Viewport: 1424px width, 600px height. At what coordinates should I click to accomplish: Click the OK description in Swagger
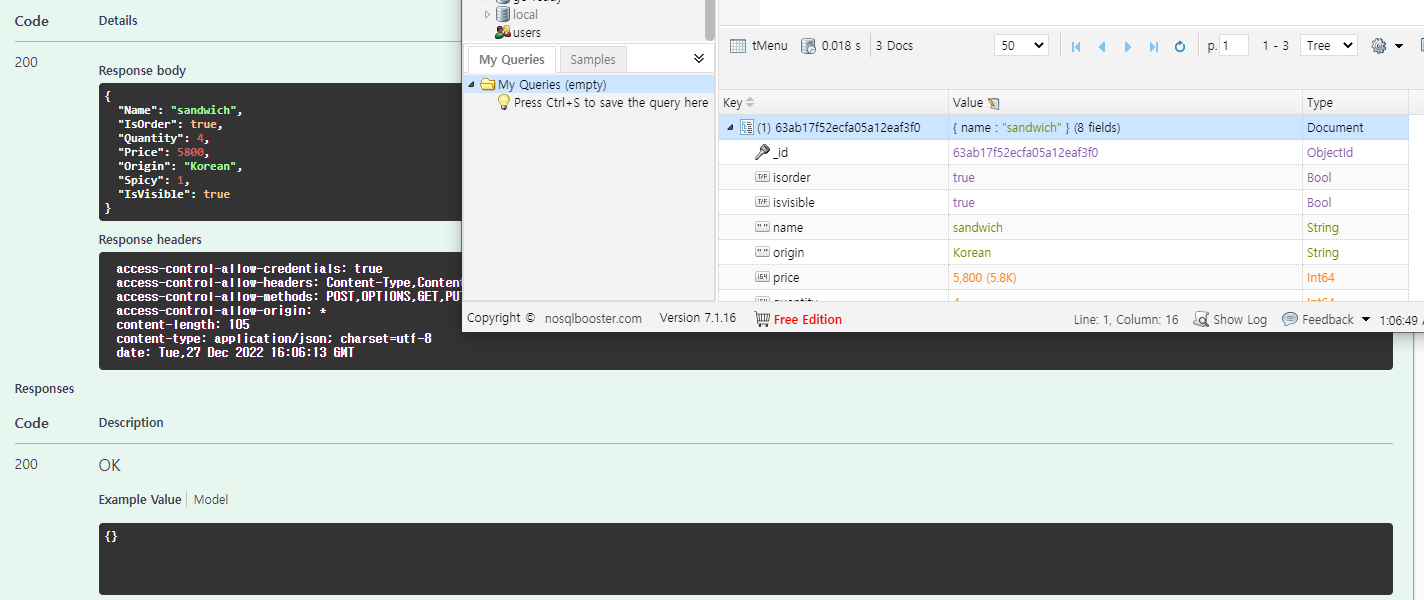tap(110, 465)
